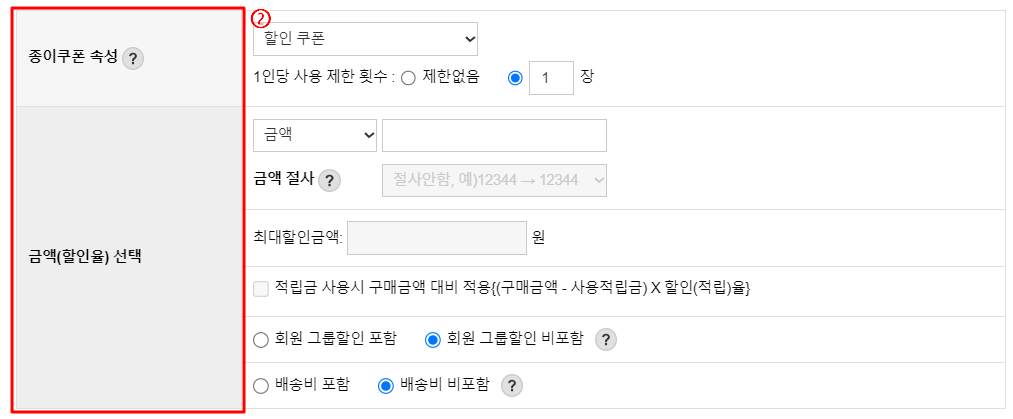1013x419 pixels.
Task: Click the red circled number 2 marker
Action: [x=260, y=18]
